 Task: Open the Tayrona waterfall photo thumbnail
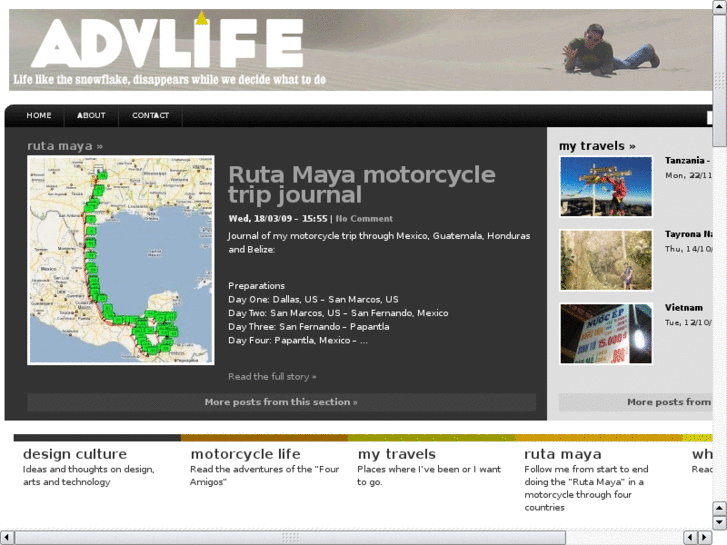click(606, 260)
